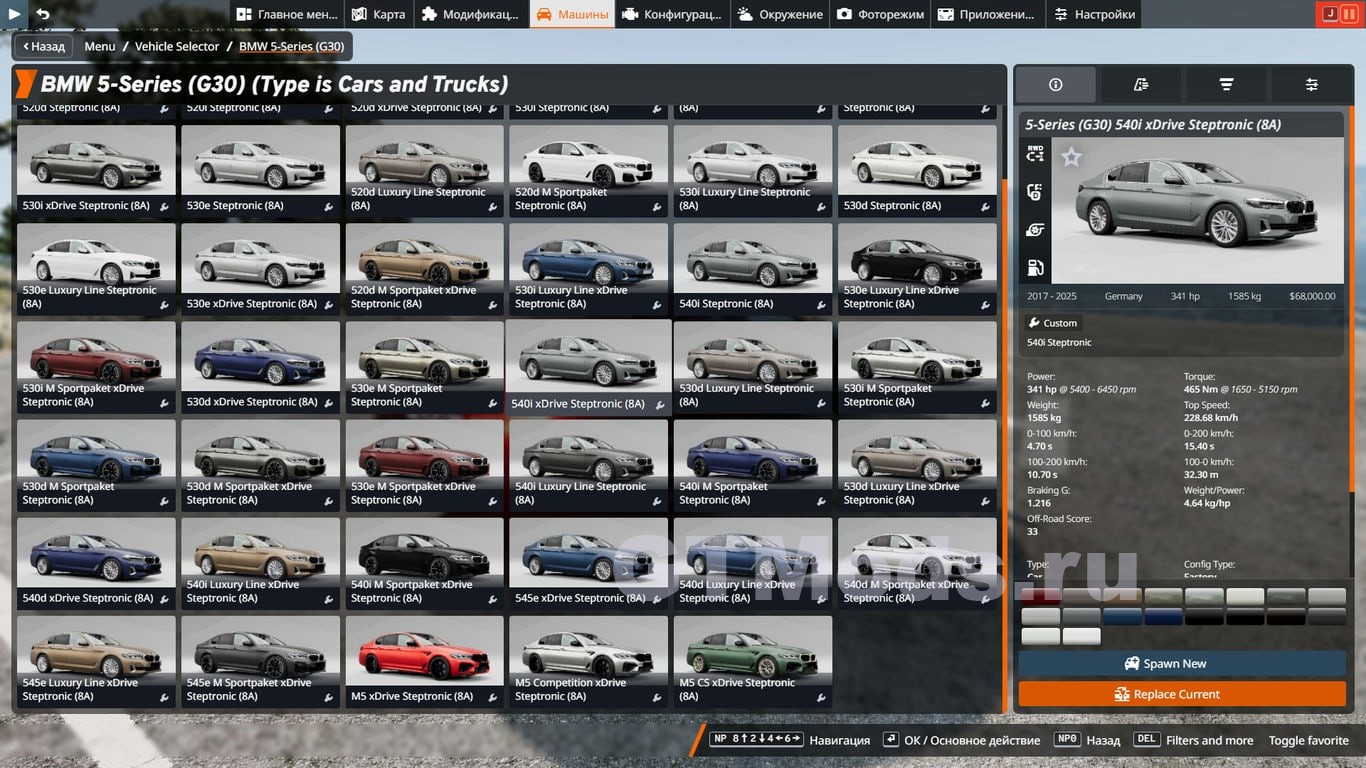Switch to Фоторежим tab
Screen dimensions: 1366x768
(x=881, y=14)
